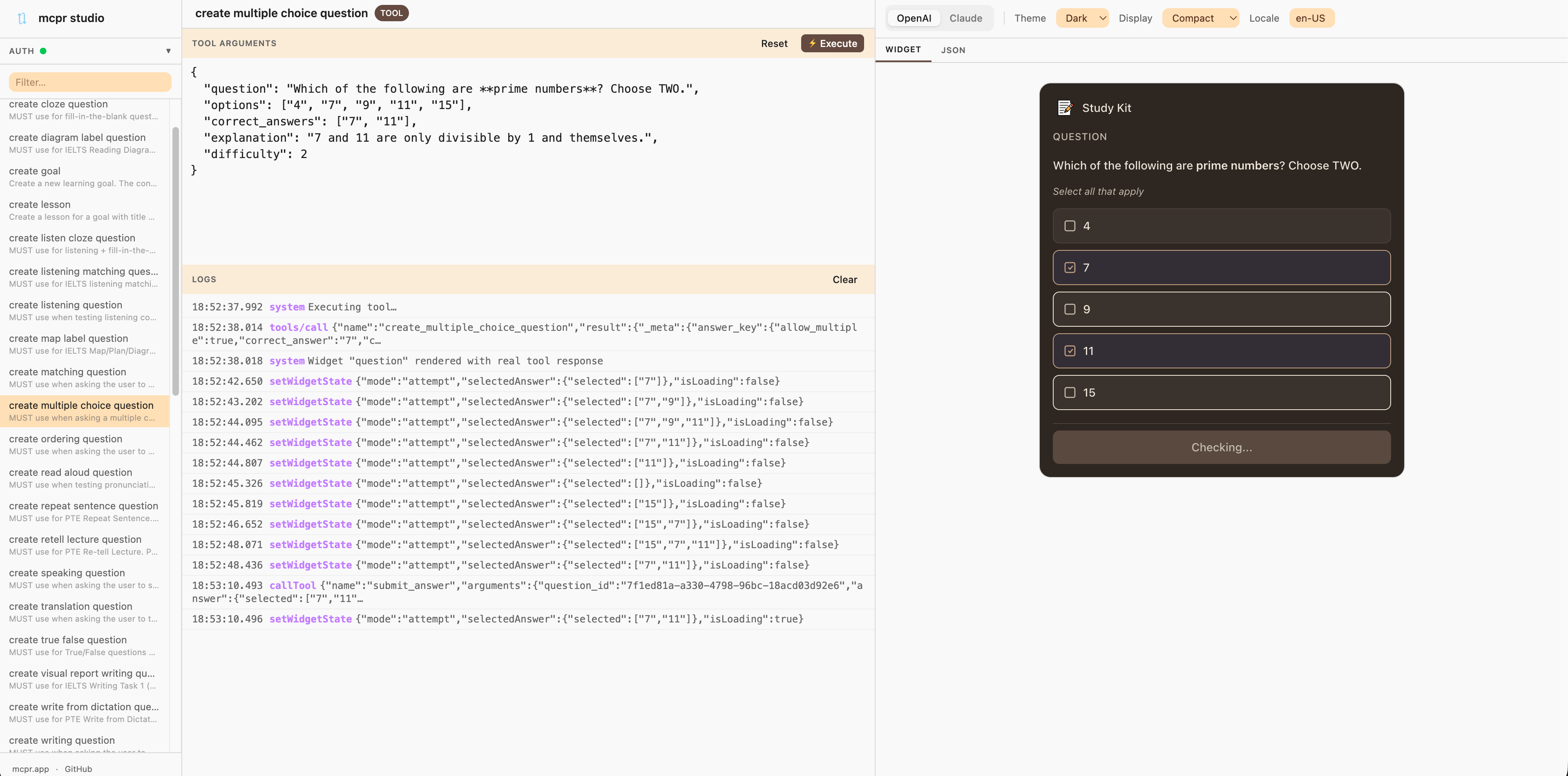Click the mcpr studio logo icon
Viewport: 1568px width, 776px height.
point(22,18)
